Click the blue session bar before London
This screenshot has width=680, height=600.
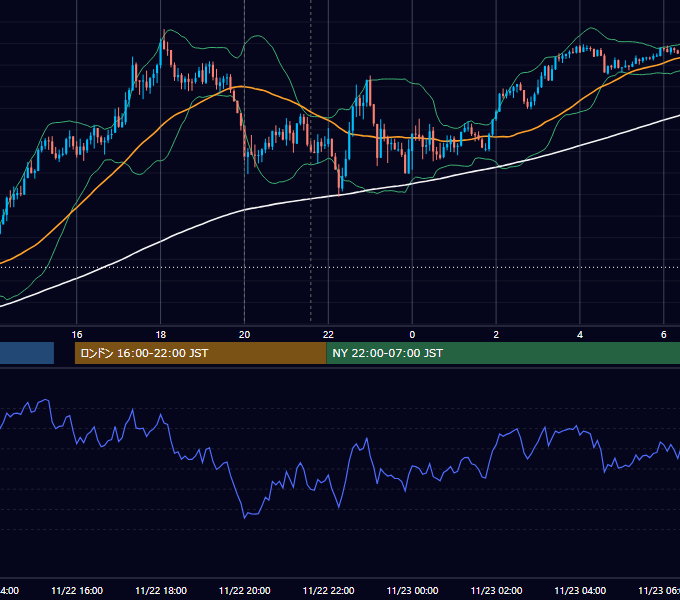(x=27, y=353)
